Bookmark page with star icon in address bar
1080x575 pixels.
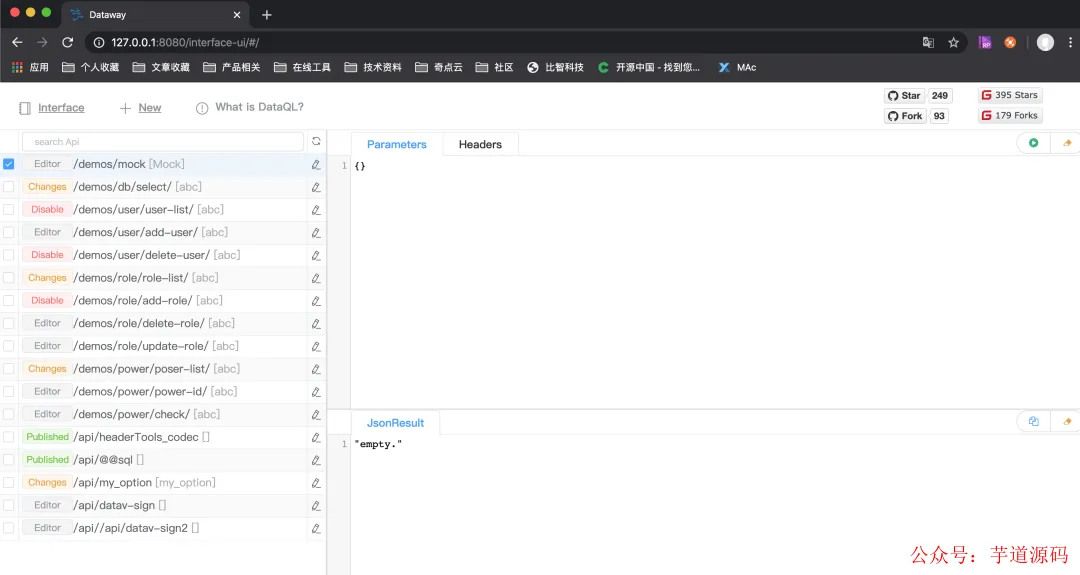953,43
